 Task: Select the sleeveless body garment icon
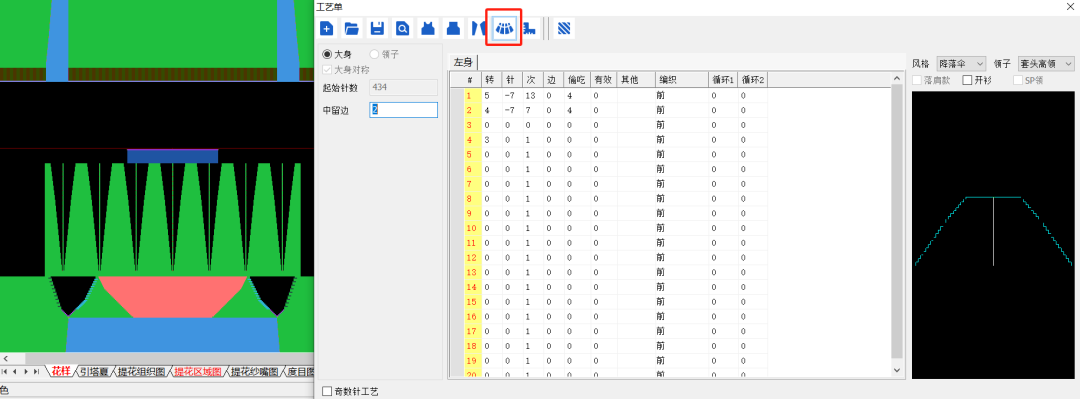453,28
